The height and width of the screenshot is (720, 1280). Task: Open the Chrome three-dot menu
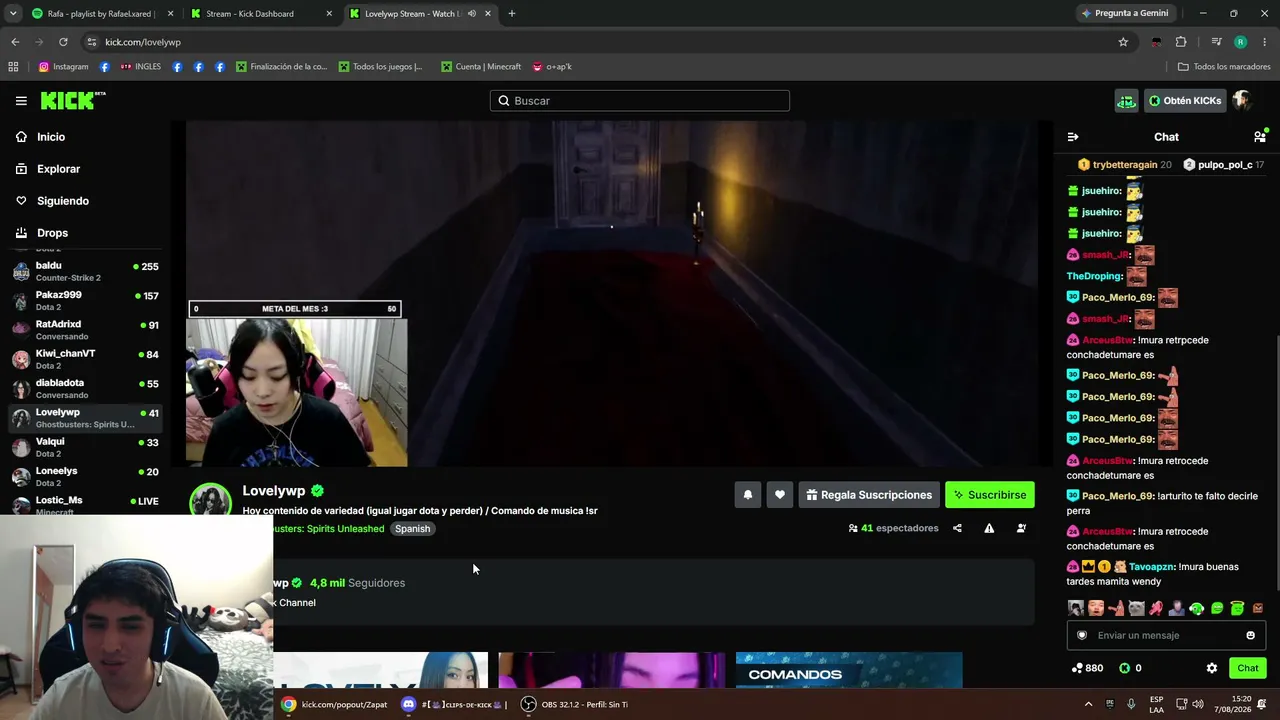point(1265,42)
